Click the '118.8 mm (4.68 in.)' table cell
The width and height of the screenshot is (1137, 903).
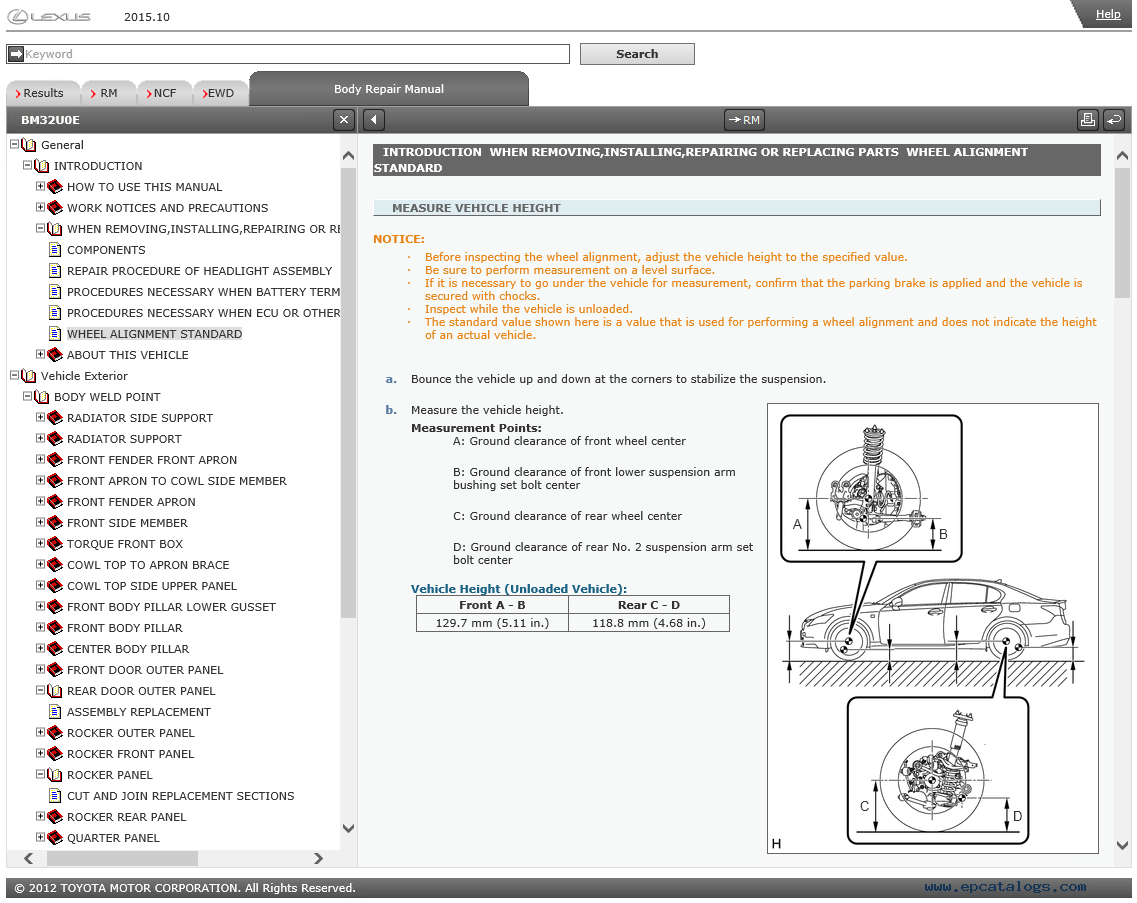[x=649, y=623]
